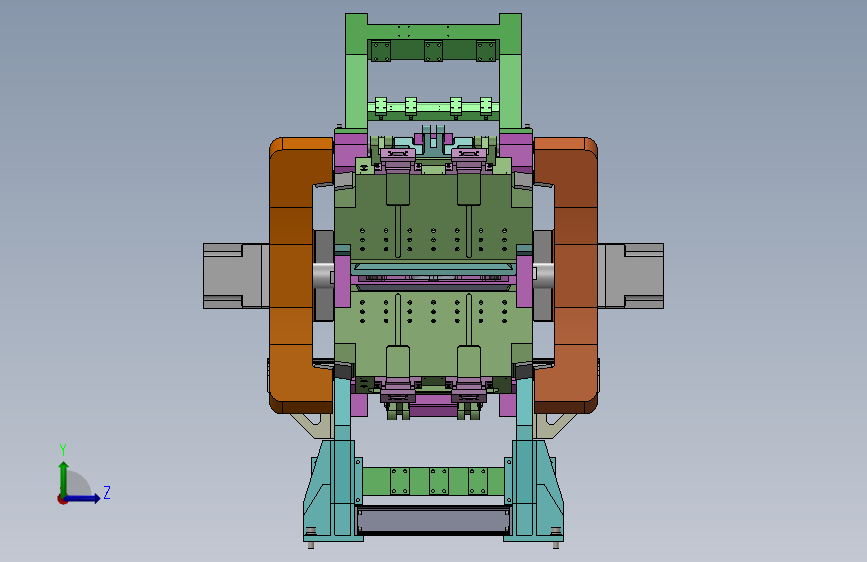Viewport: 867px width, 562px height.
Task: Select the gray tray at the base bottom
Action: [x=434, y=521]
